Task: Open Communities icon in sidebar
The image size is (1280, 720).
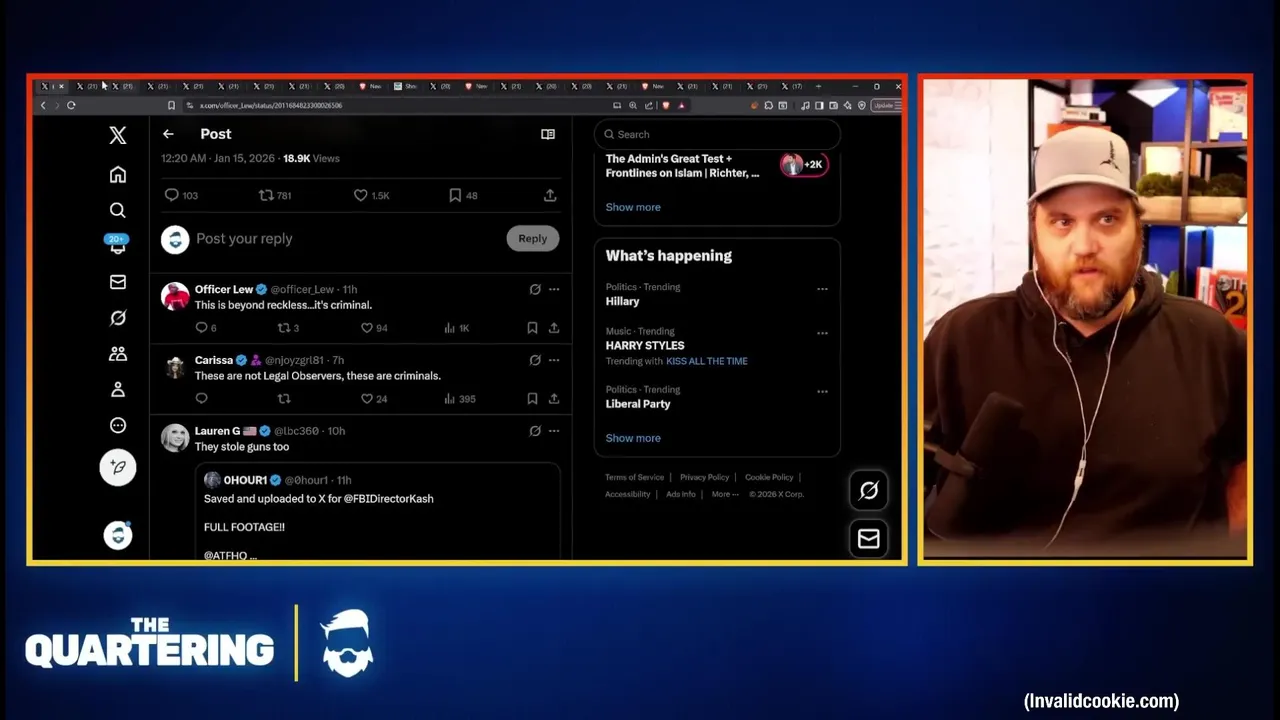Action: coord(118,354)
